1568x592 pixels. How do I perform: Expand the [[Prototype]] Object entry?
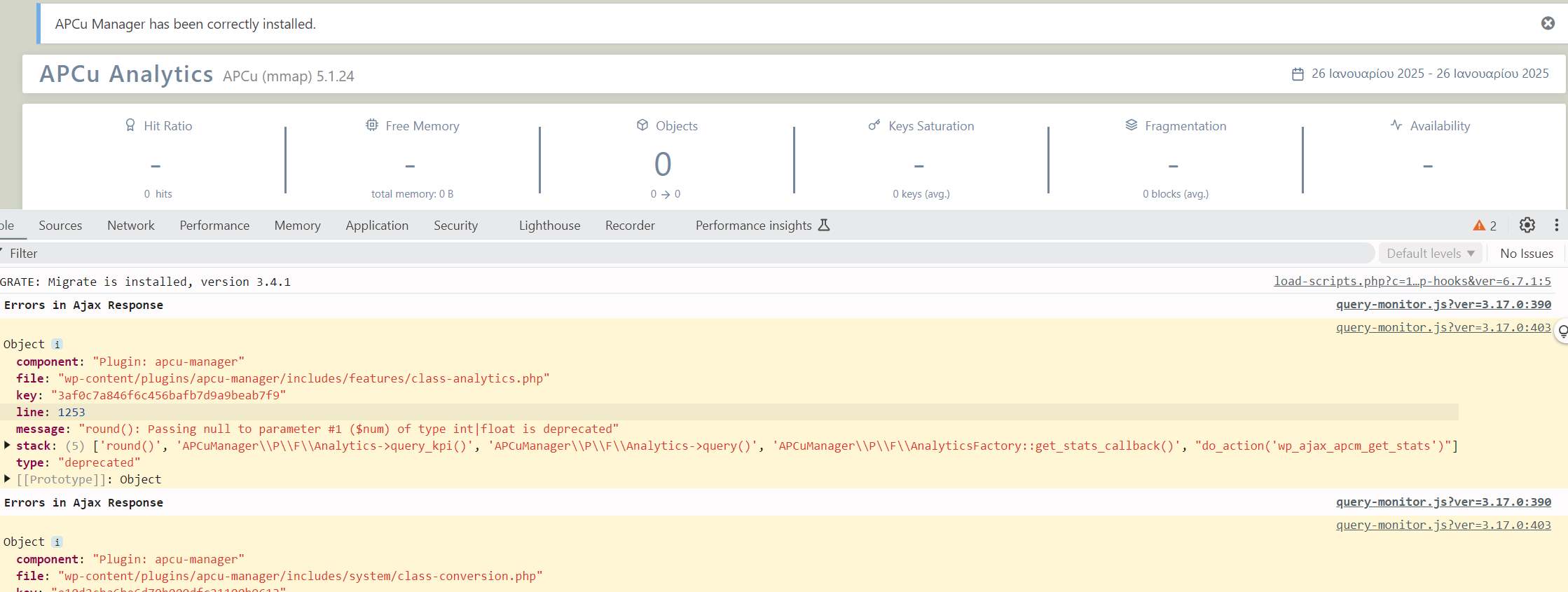coord(7,479)
